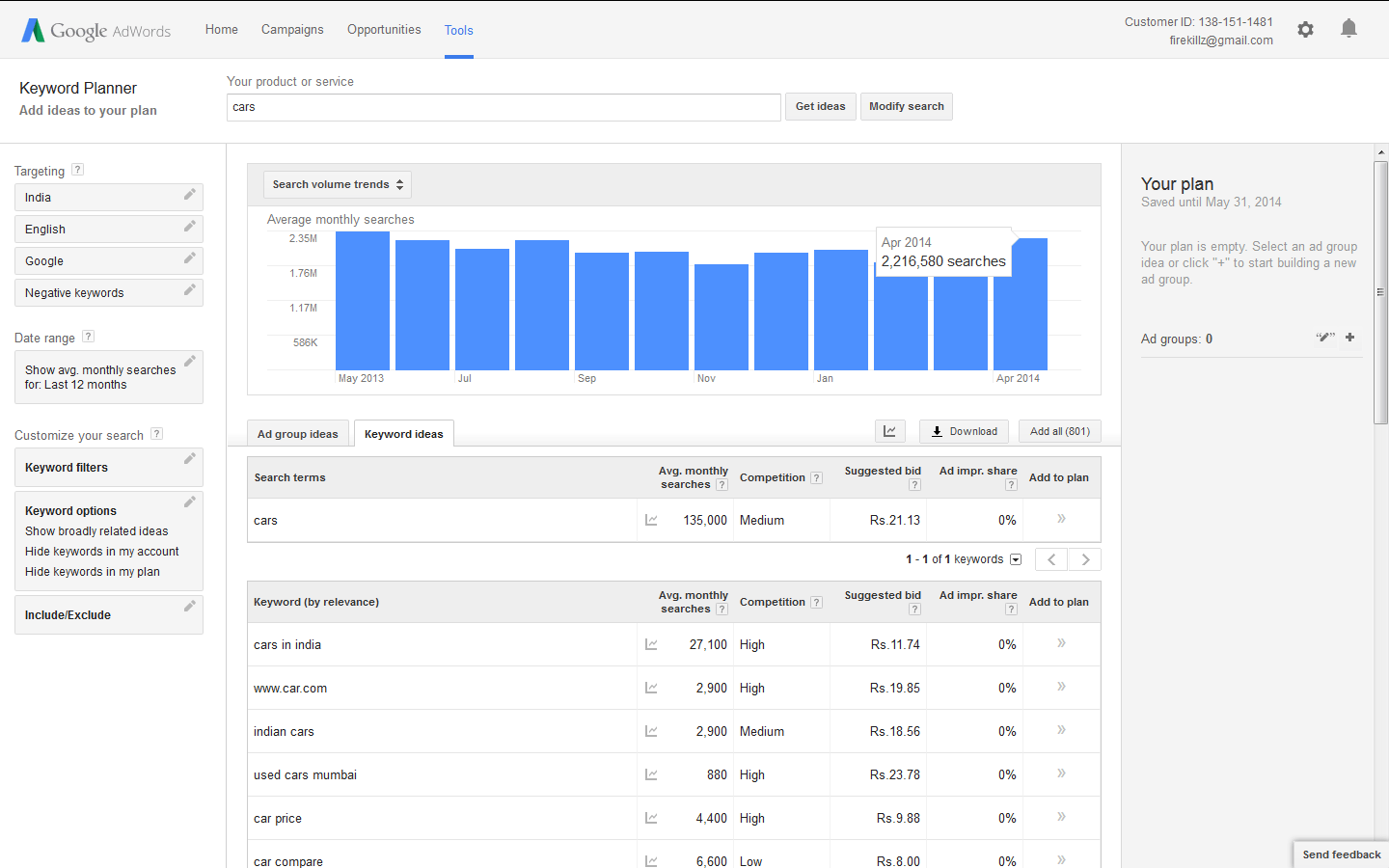Open the Competition column help tooltip
This screenshot has width=1389, height=868.
point(817,477)
